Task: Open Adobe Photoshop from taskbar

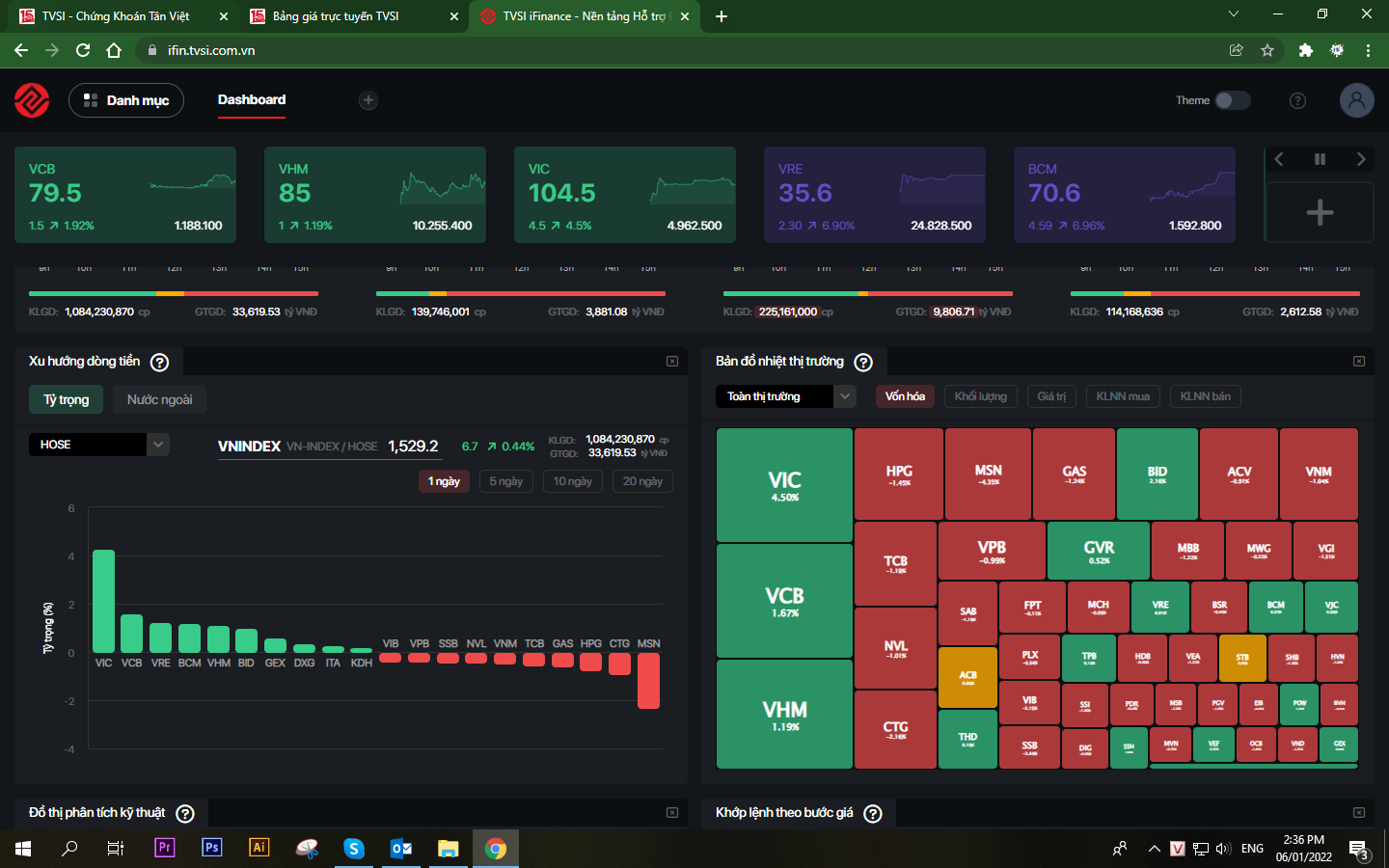Action: 211,848
